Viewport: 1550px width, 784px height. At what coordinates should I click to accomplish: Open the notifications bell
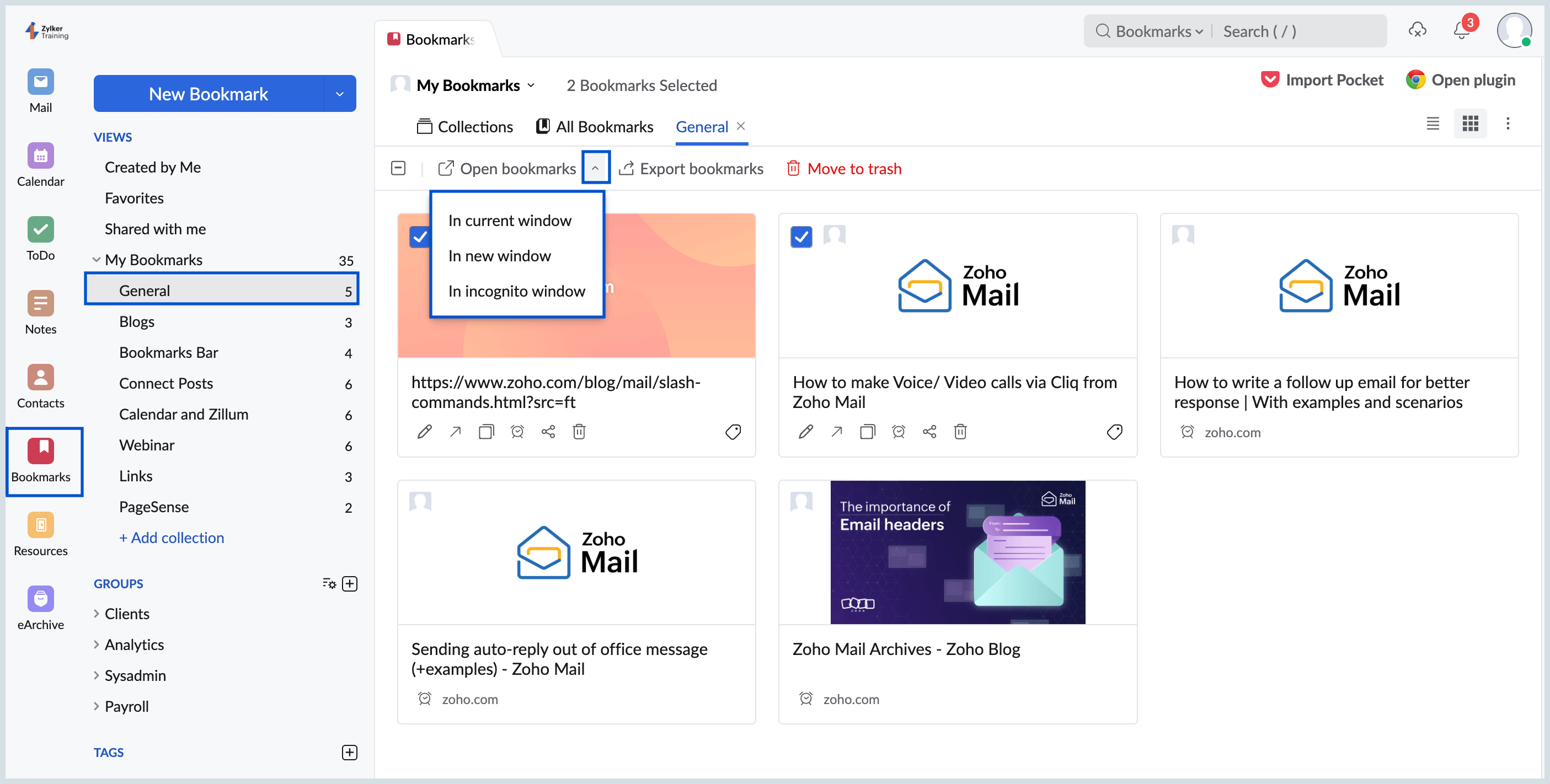click(x=1461, y=30)
